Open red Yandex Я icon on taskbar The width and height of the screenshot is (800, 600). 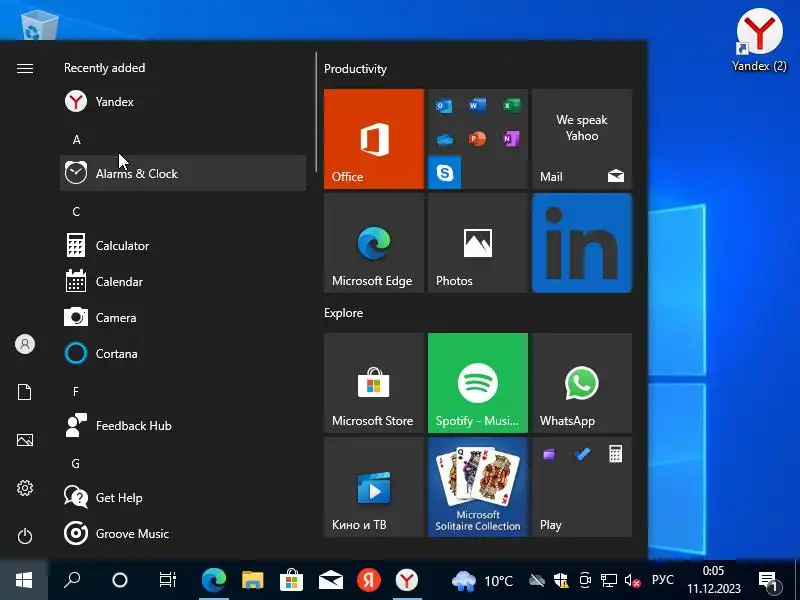click(369, 580)
